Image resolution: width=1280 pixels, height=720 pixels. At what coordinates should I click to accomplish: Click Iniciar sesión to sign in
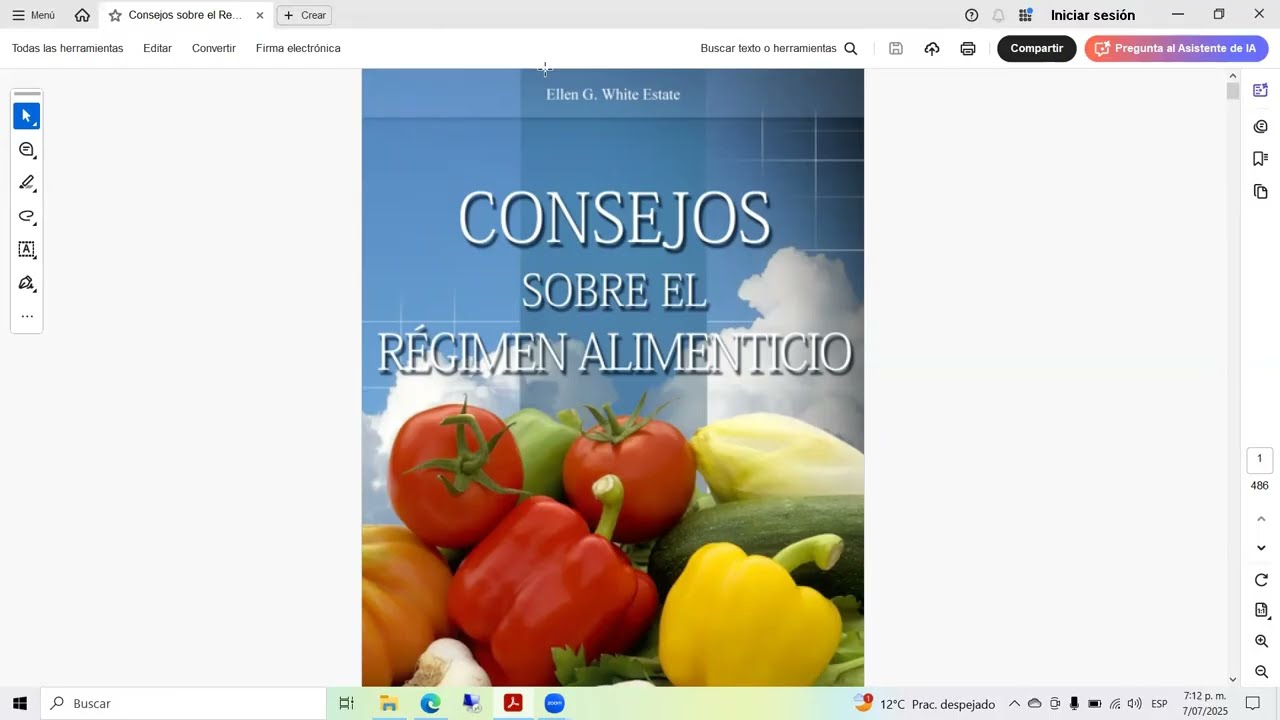pyautogui.click(x=1093, y=15)
